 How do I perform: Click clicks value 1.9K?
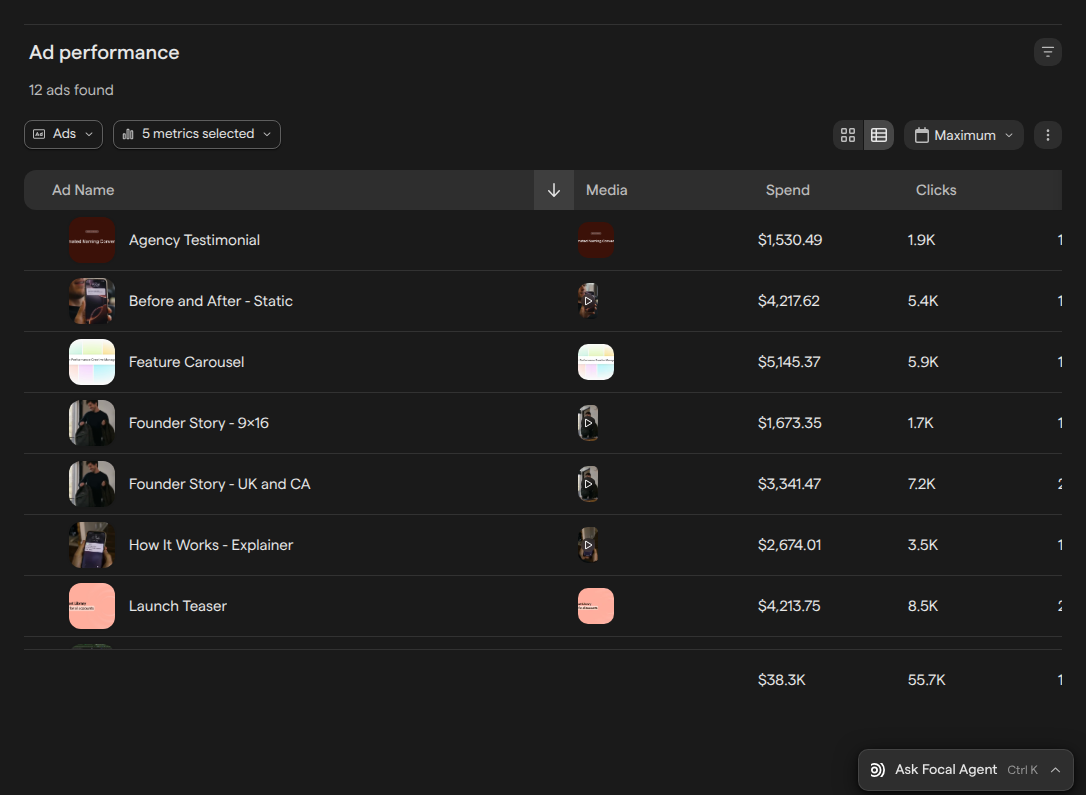click(922, 240)
